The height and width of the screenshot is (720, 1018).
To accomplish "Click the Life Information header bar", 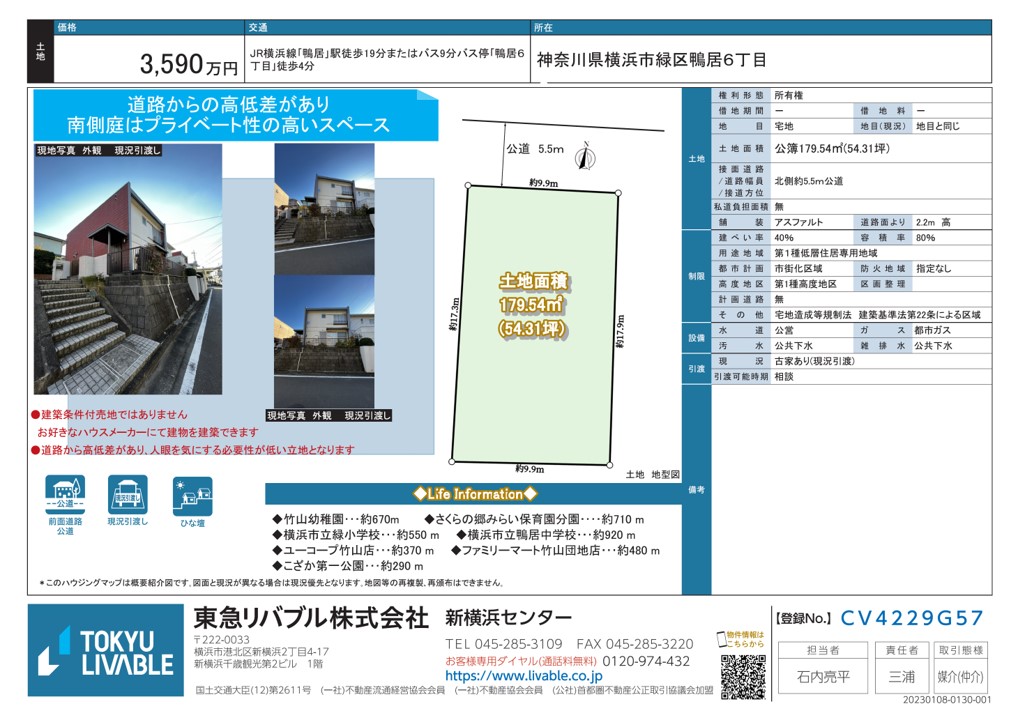I will [475, 494].
